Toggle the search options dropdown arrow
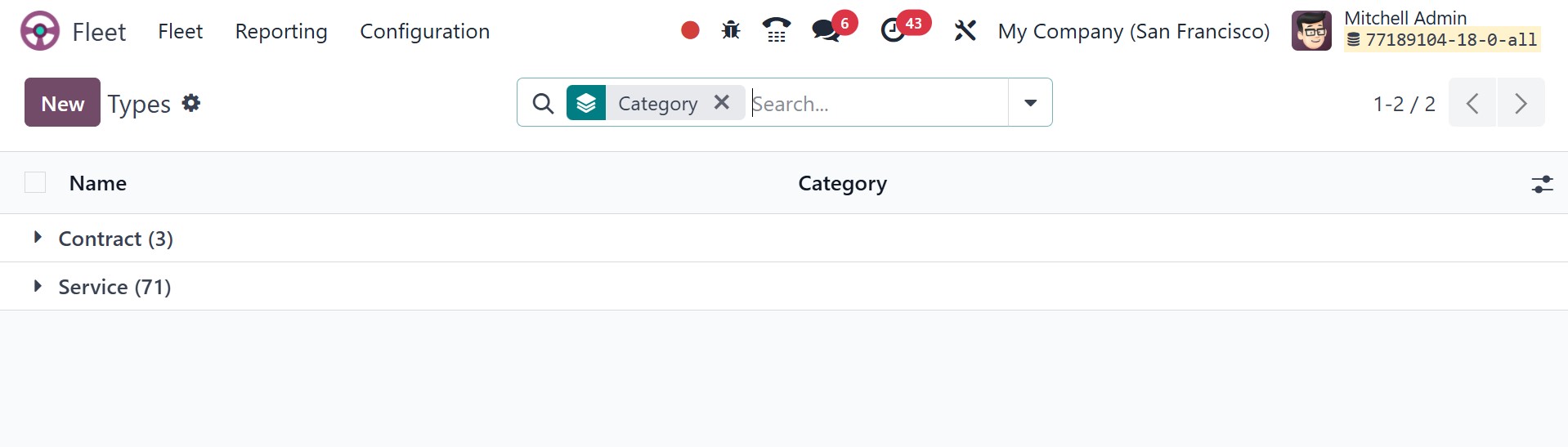1568x447 pixels. click(1030, 103)
